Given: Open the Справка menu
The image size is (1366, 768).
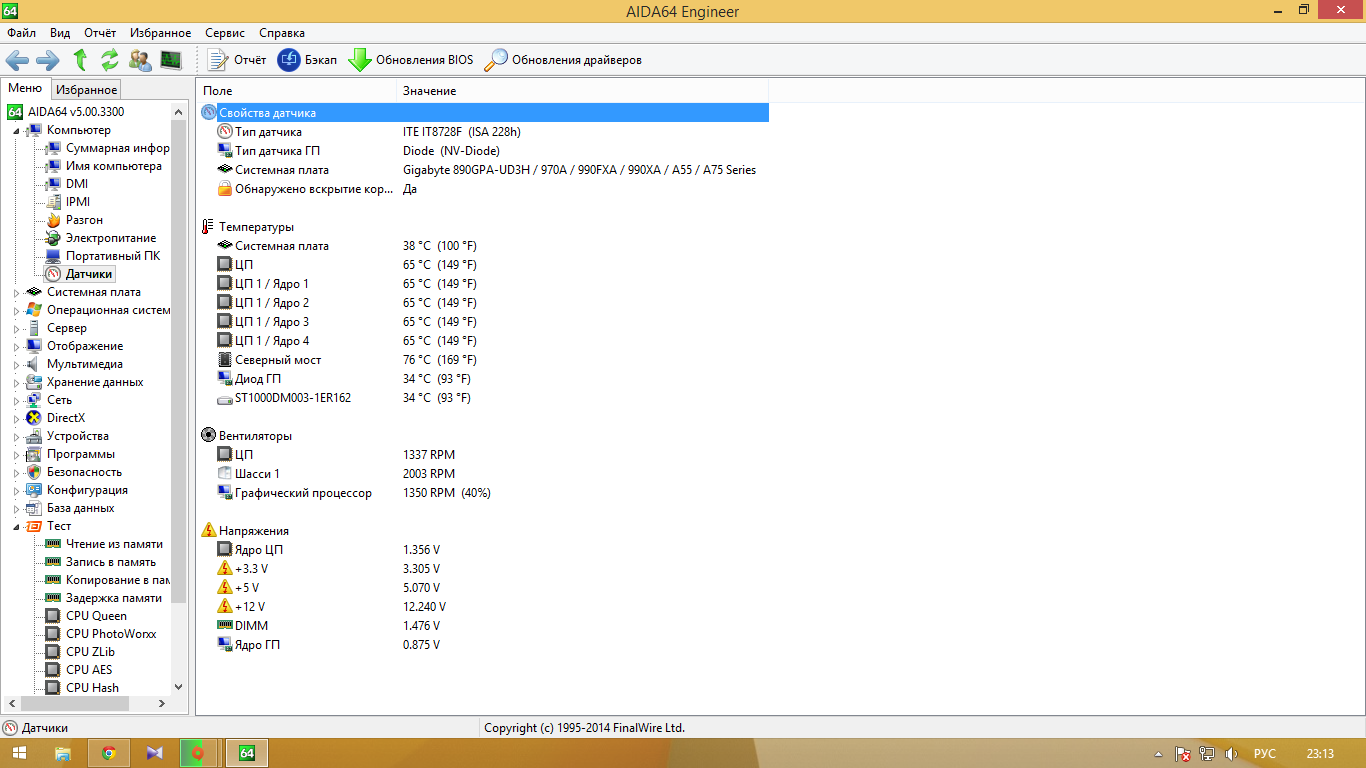Looking at the screenshot, I should click(x=282, y=33).
